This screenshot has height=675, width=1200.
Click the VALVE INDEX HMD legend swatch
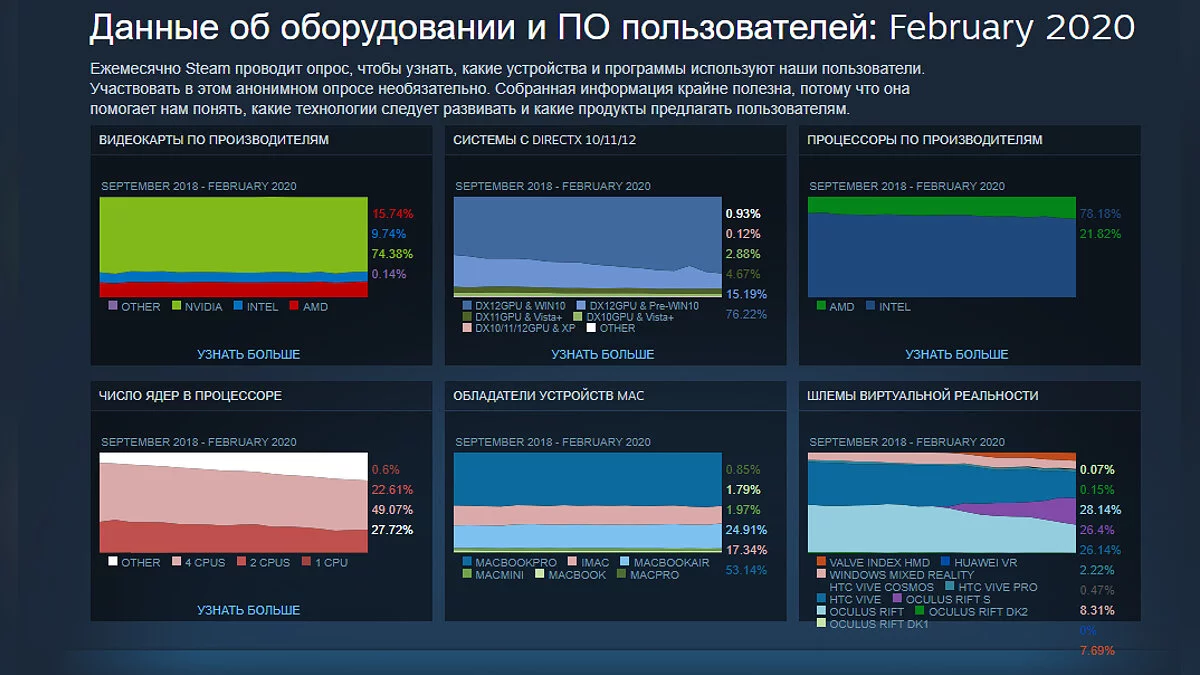[821, 562]
